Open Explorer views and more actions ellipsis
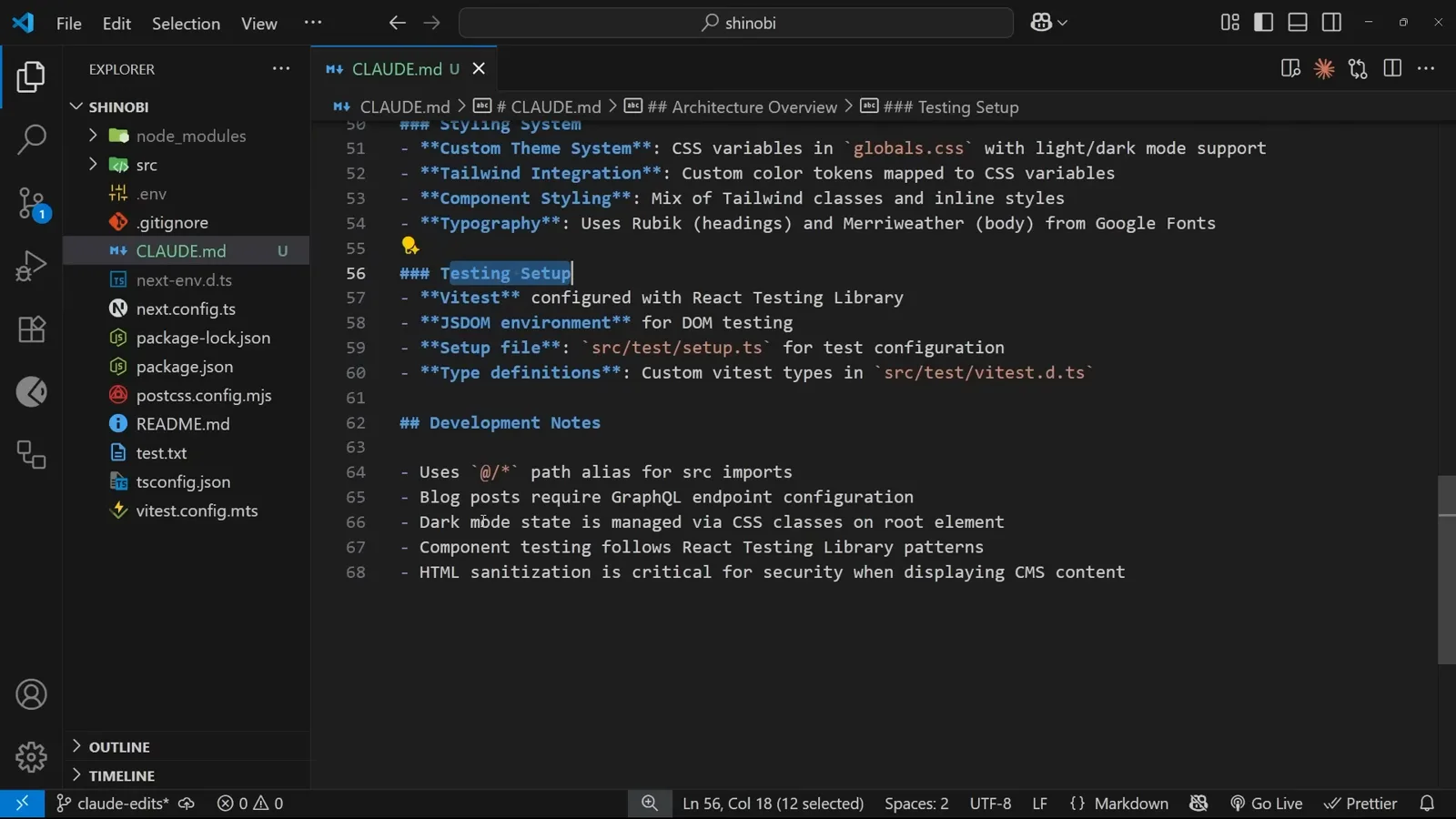Screen dimensions: 1456x819 click(281, 68)
